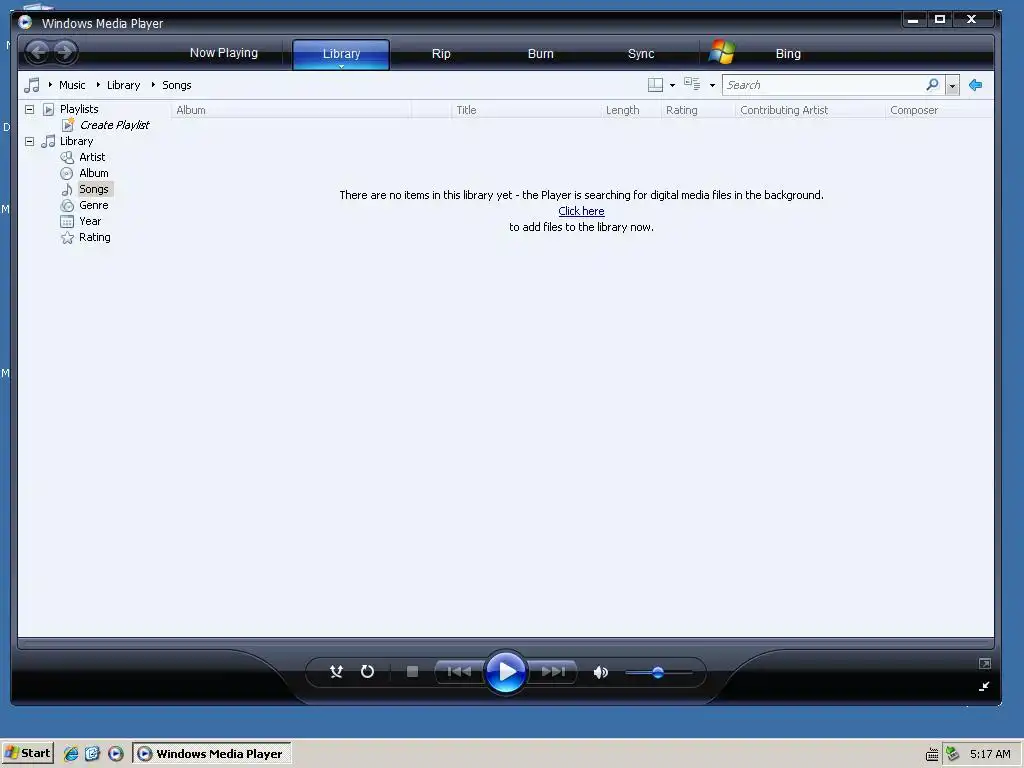Open the Bing tab

(x=788, y=54)
